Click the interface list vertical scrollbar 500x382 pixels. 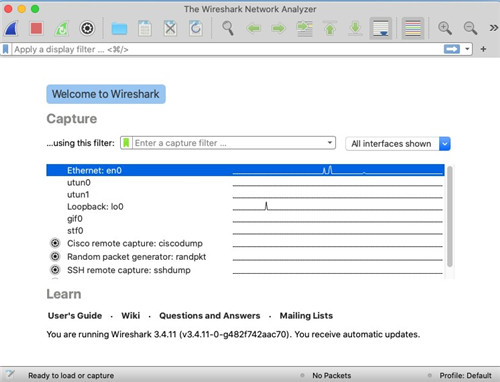point(450,217)
